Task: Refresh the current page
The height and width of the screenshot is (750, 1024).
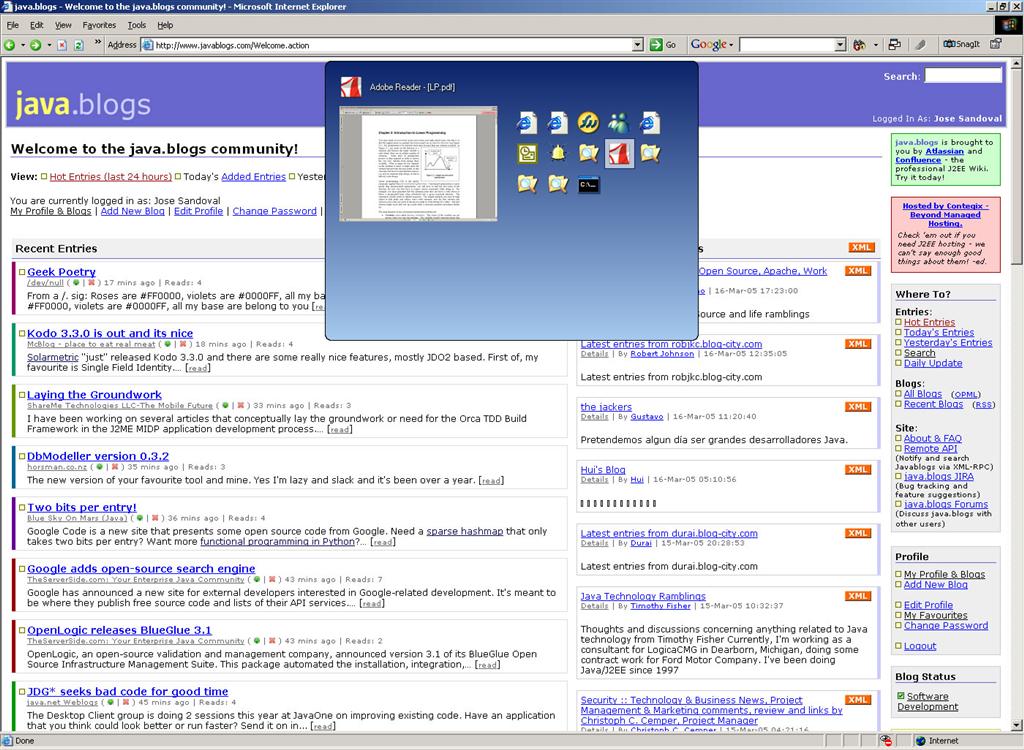Action: (x=78, y=45)
